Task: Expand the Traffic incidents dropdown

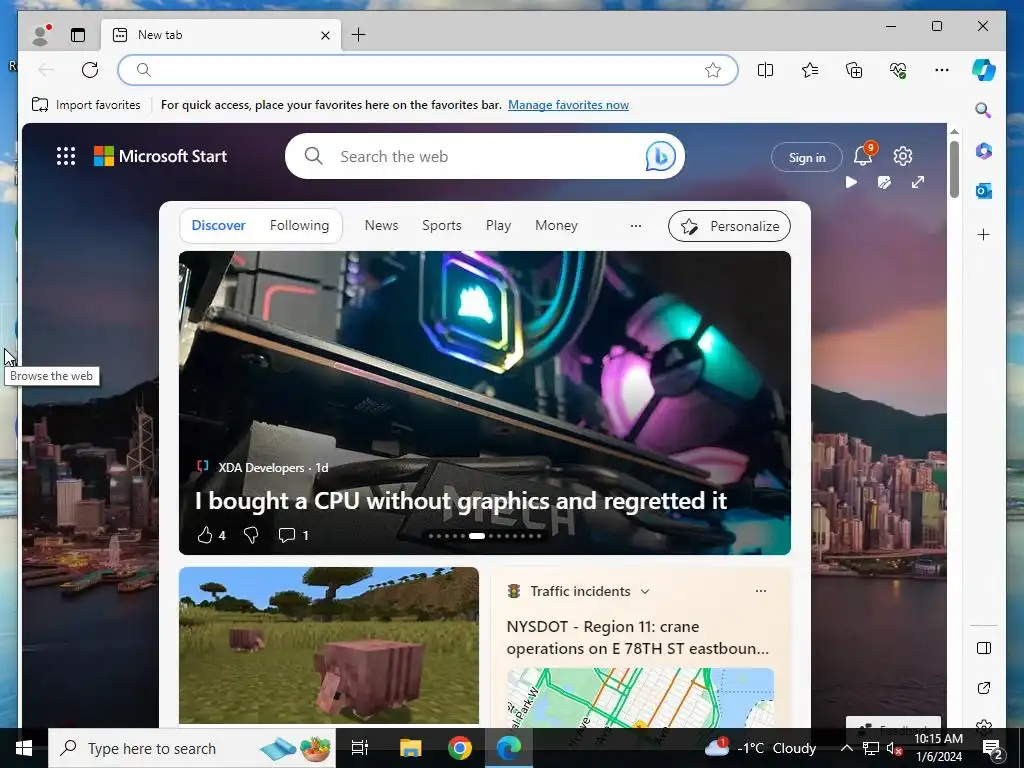Action: click(645, 591)
